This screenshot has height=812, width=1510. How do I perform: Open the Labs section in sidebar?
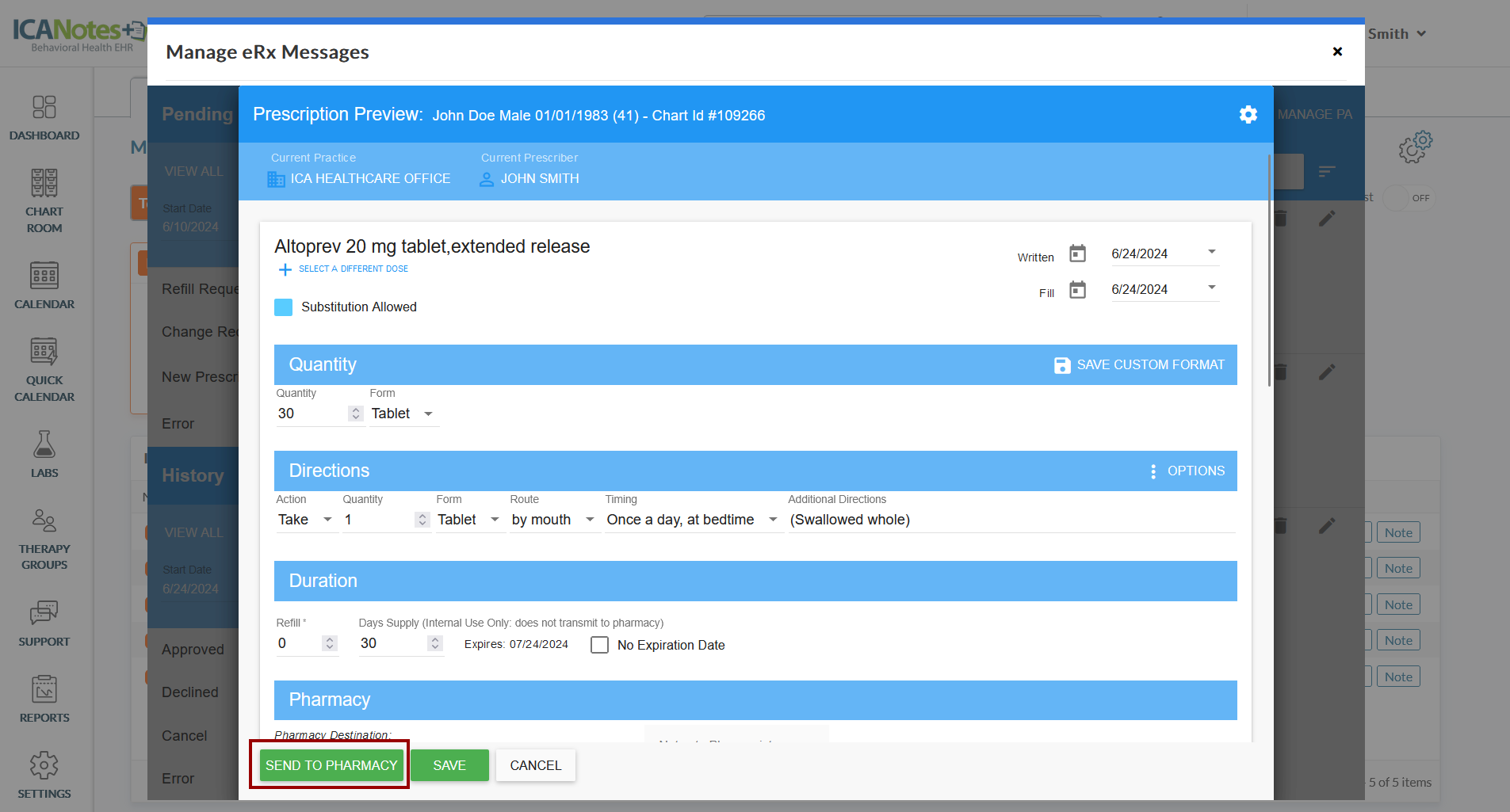point(44,454)
